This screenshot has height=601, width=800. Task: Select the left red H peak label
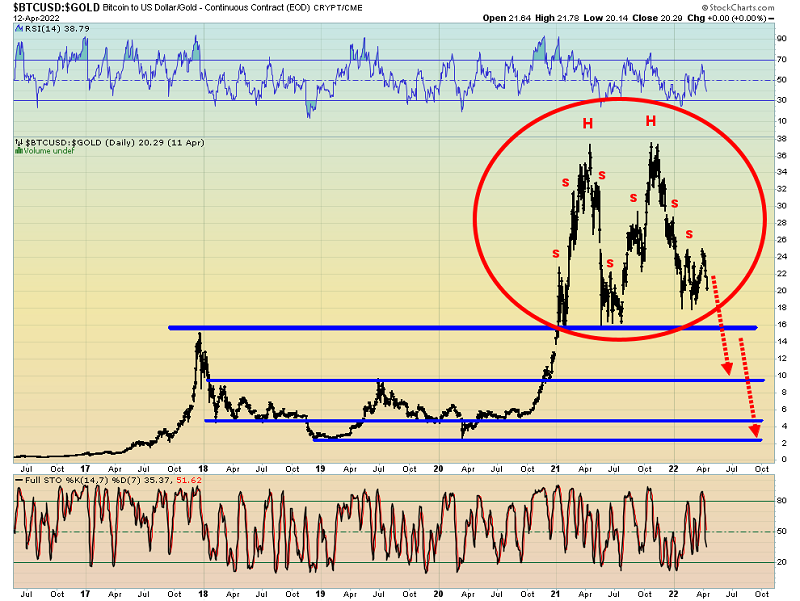[589, 123]
